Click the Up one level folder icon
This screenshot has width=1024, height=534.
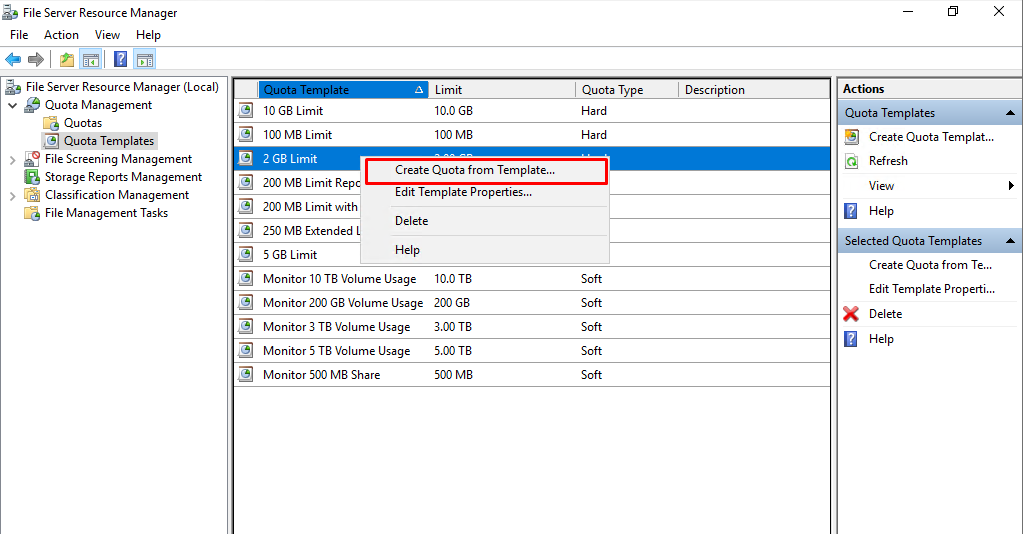pyautogui.click(x=67, y=59)
